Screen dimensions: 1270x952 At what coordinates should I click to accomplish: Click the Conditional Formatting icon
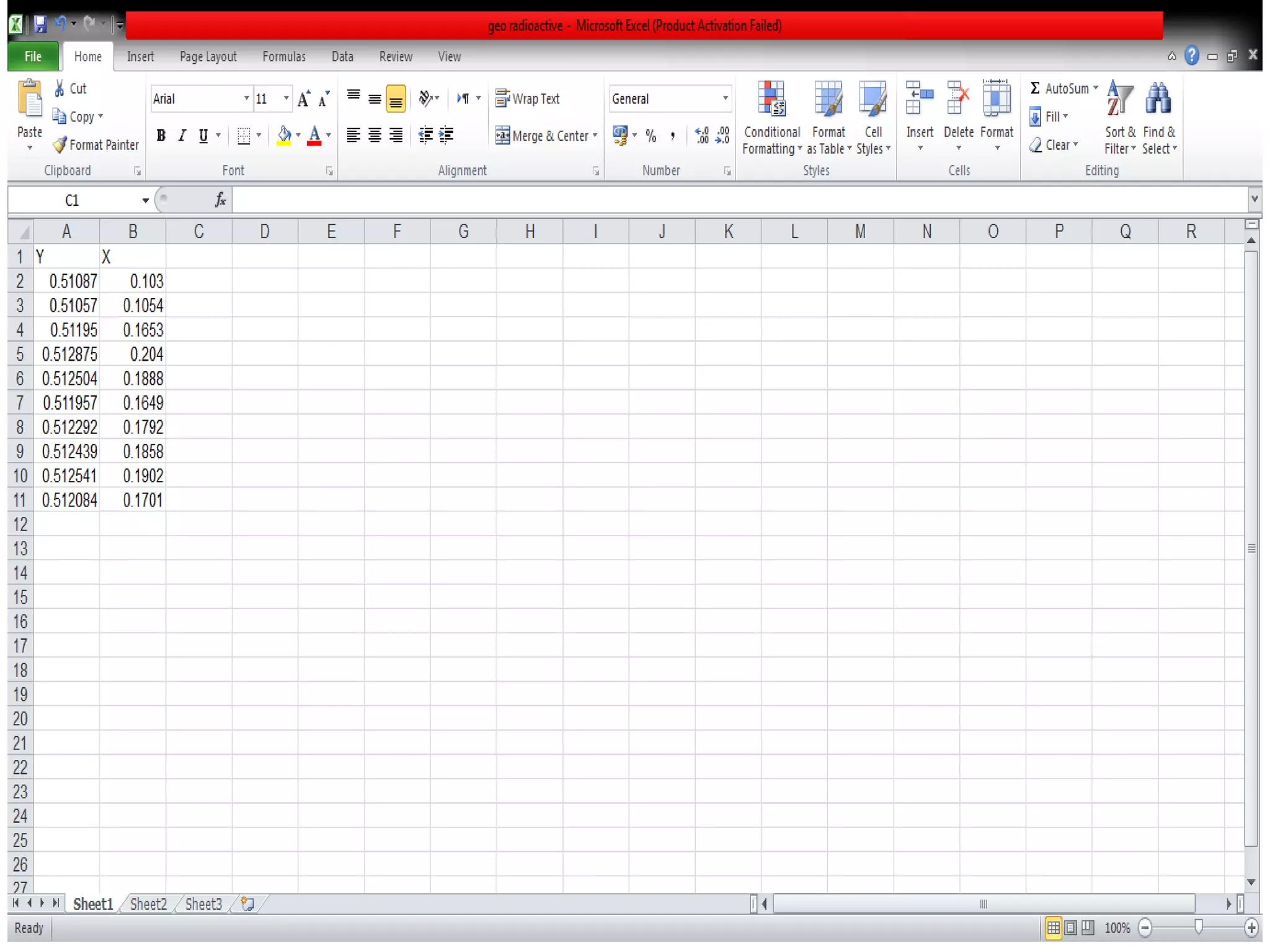pyautogui.click(x=771, y=99)
